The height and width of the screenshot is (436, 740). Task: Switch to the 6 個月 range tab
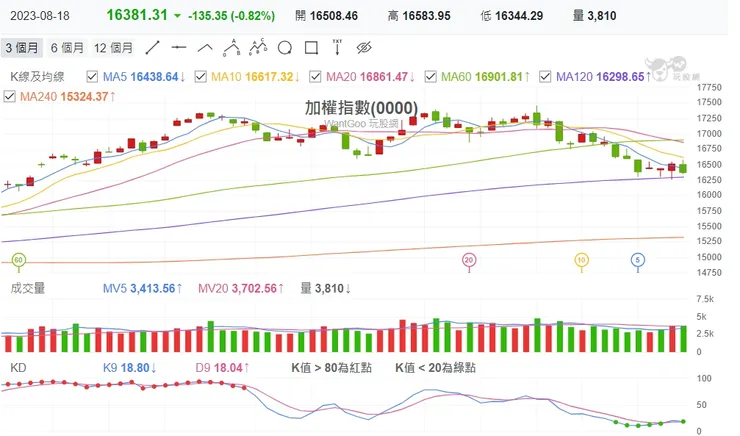coord(67,48)
